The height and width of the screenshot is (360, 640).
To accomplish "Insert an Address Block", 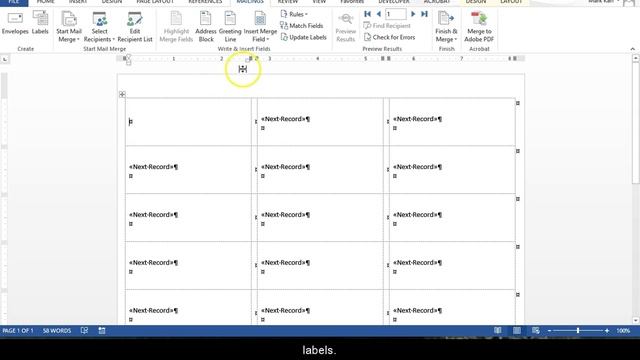I will [x=206, y=27].
